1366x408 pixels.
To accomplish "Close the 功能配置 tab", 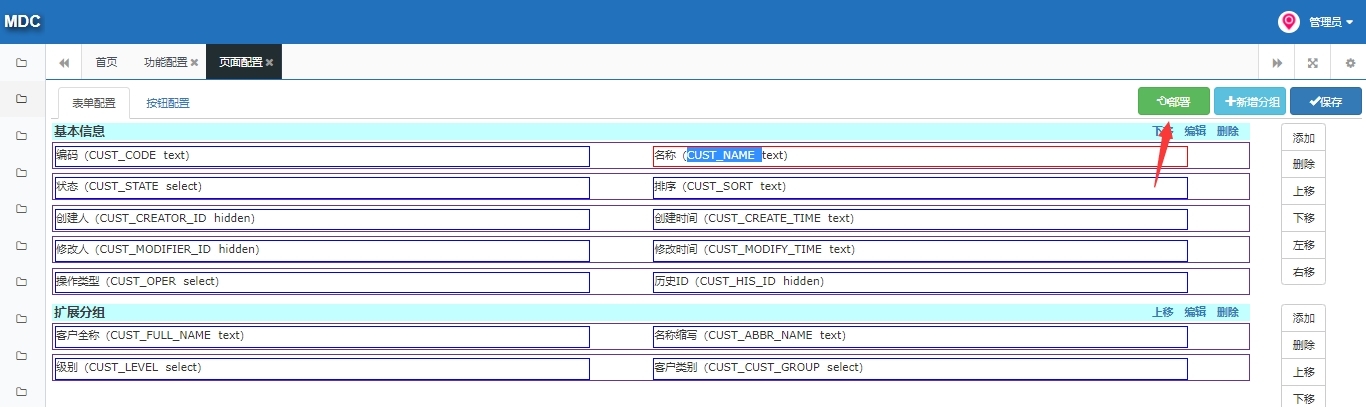I will tap(194, 62).
